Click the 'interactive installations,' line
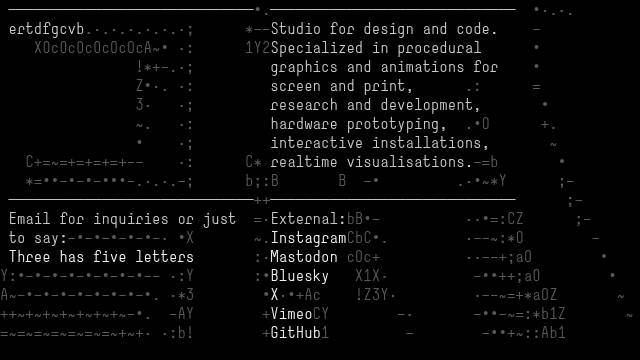 [x=380, y=143]
